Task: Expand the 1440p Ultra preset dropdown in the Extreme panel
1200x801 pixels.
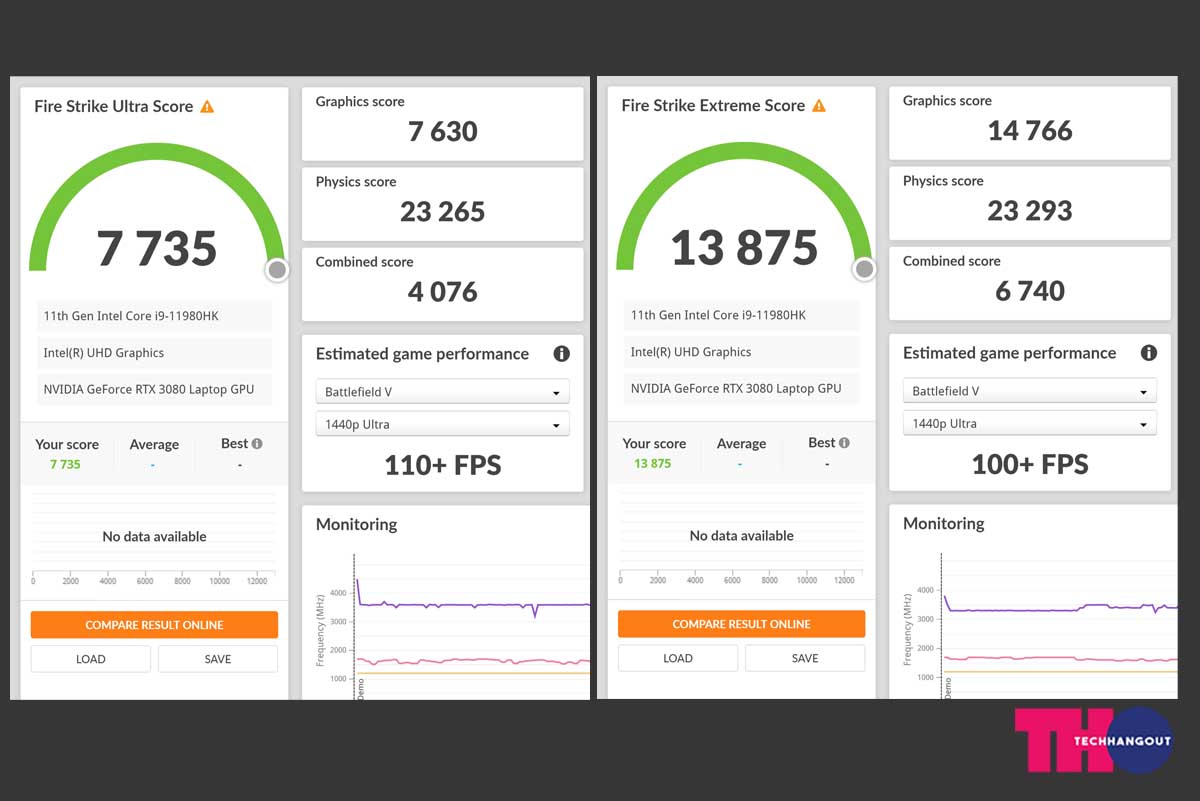Action: (1030, 423)
